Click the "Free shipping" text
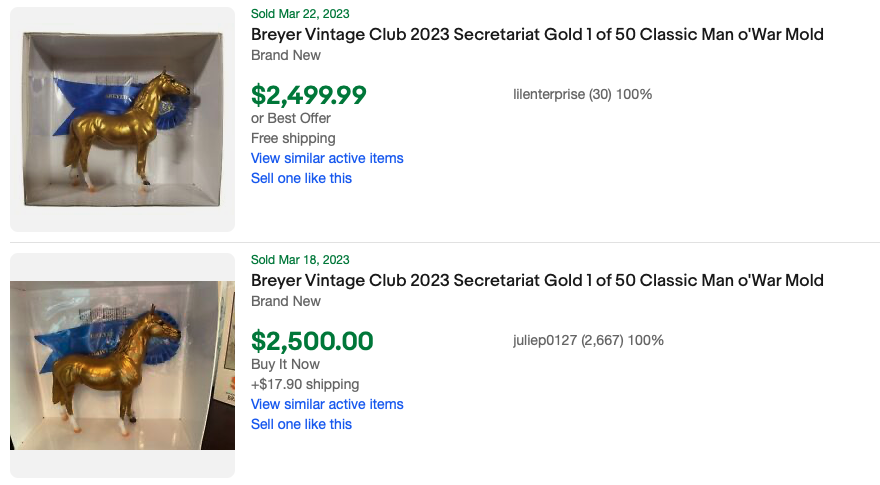 (293, 138)
